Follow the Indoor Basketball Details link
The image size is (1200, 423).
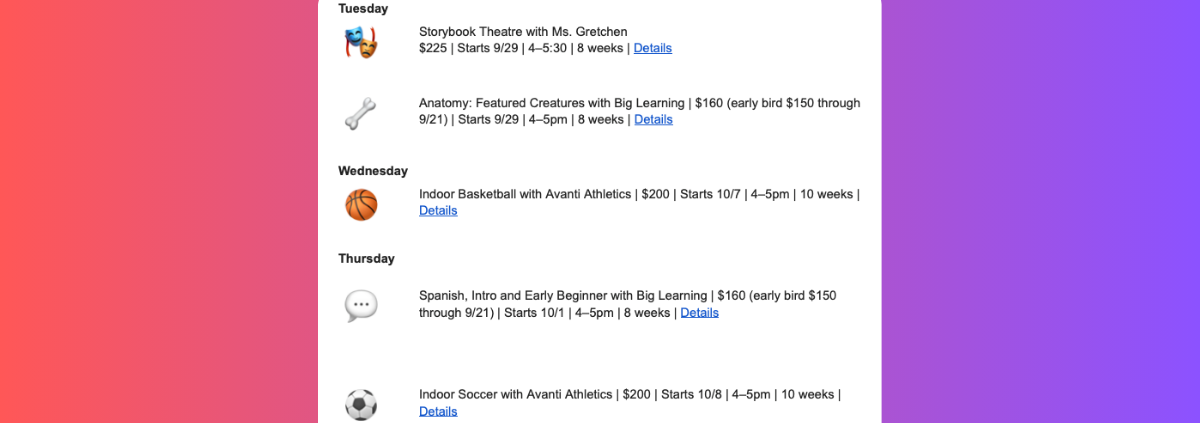coord(438,210)
